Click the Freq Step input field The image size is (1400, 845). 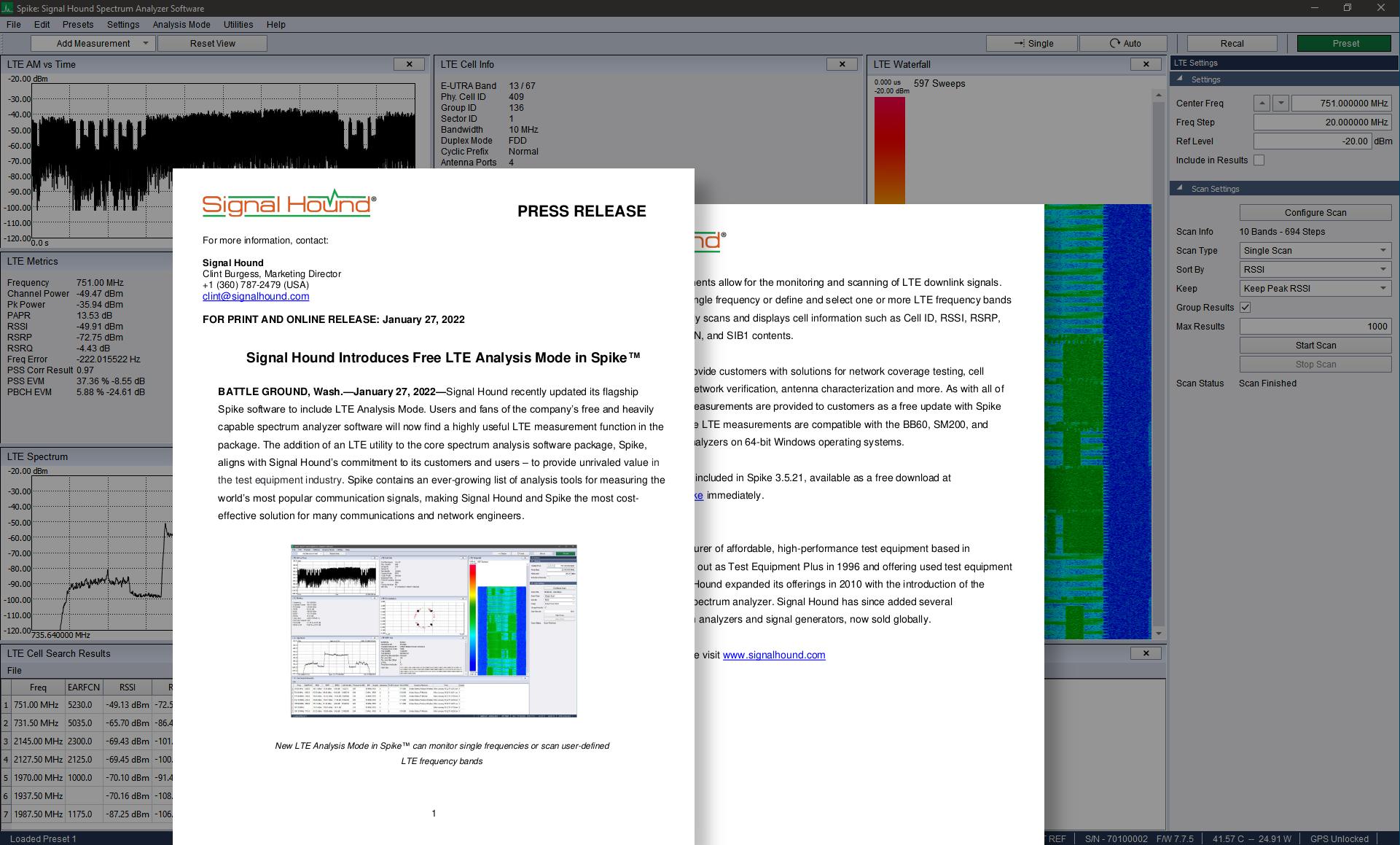pyautogui.click(x=1322, y=122)
